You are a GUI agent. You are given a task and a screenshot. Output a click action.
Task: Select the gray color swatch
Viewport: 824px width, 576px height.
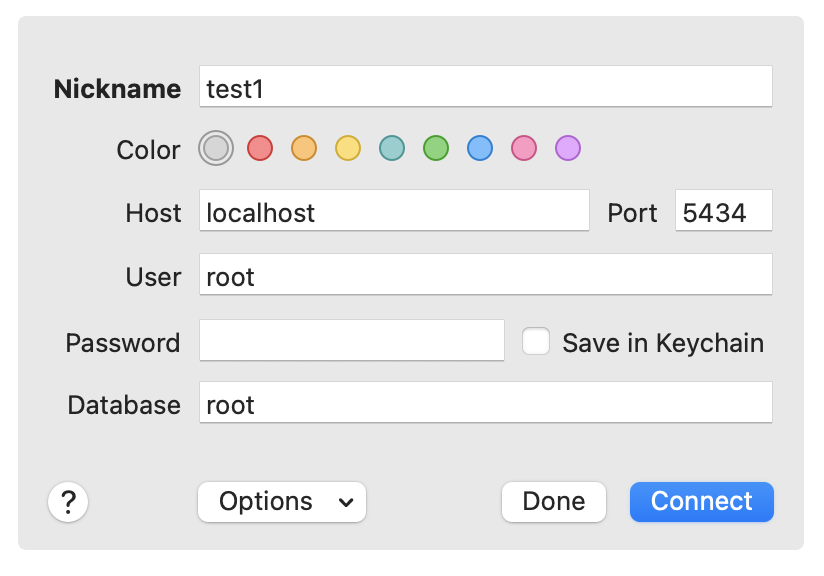tap(216, 148)
